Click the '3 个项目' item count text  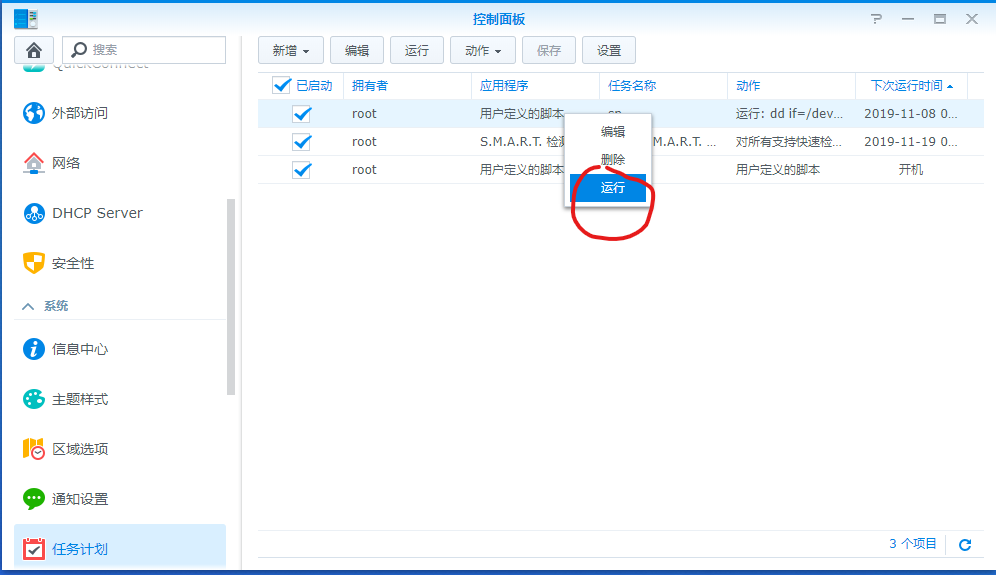click(913, 544)
